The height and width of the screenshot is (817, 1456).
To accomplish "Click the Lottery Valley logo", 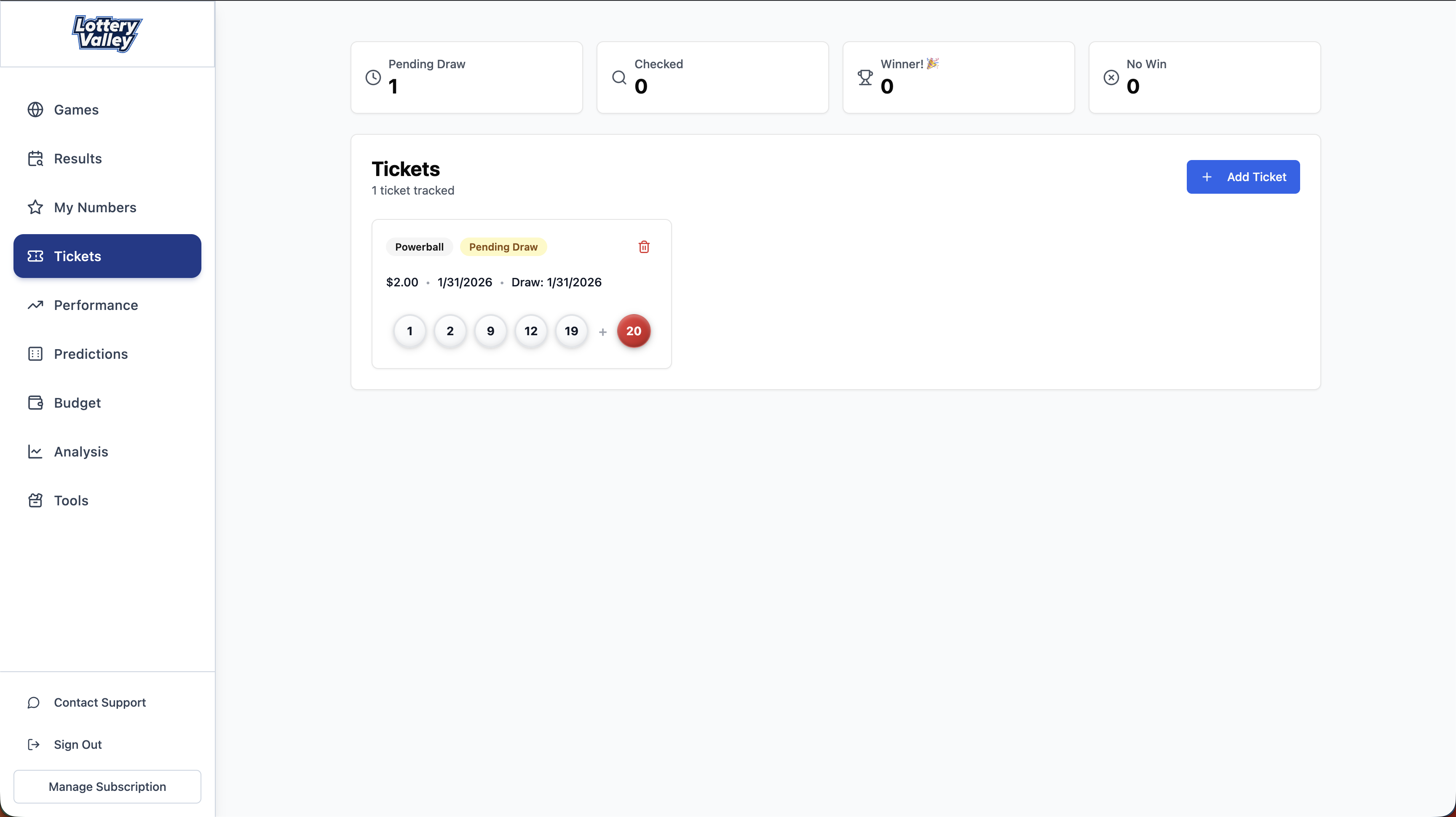I will [107, 34].
